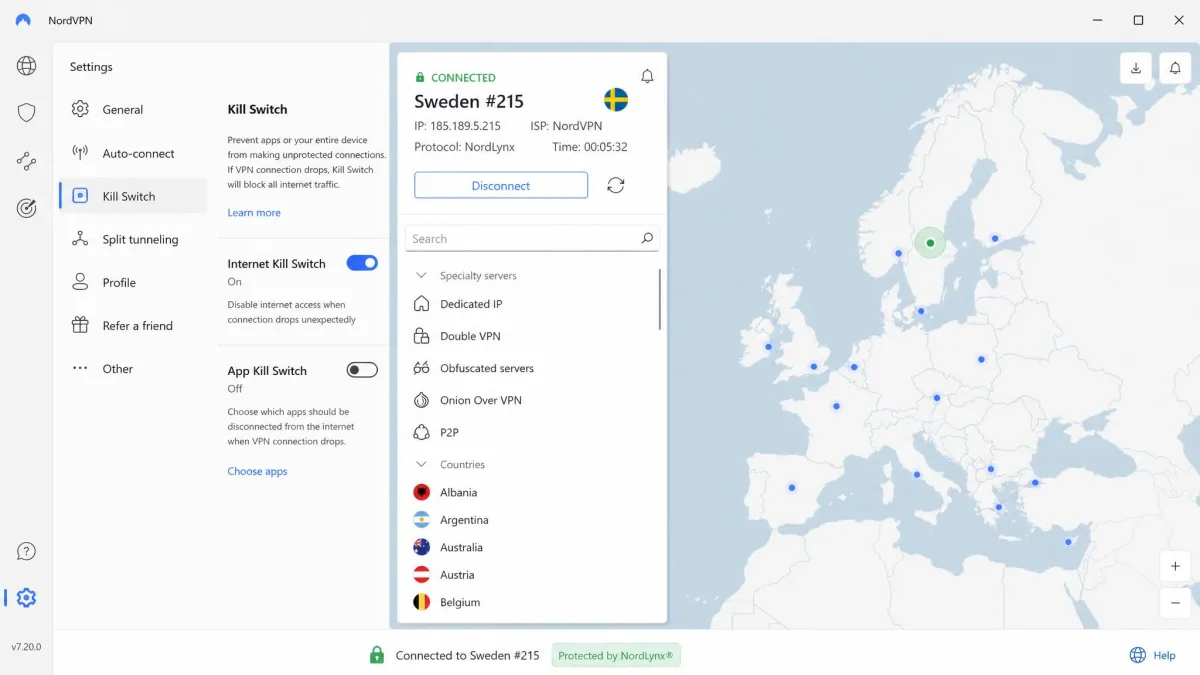Open Dark Web Monitor target icon
The image size is (1200, 675).
point(27,208)
